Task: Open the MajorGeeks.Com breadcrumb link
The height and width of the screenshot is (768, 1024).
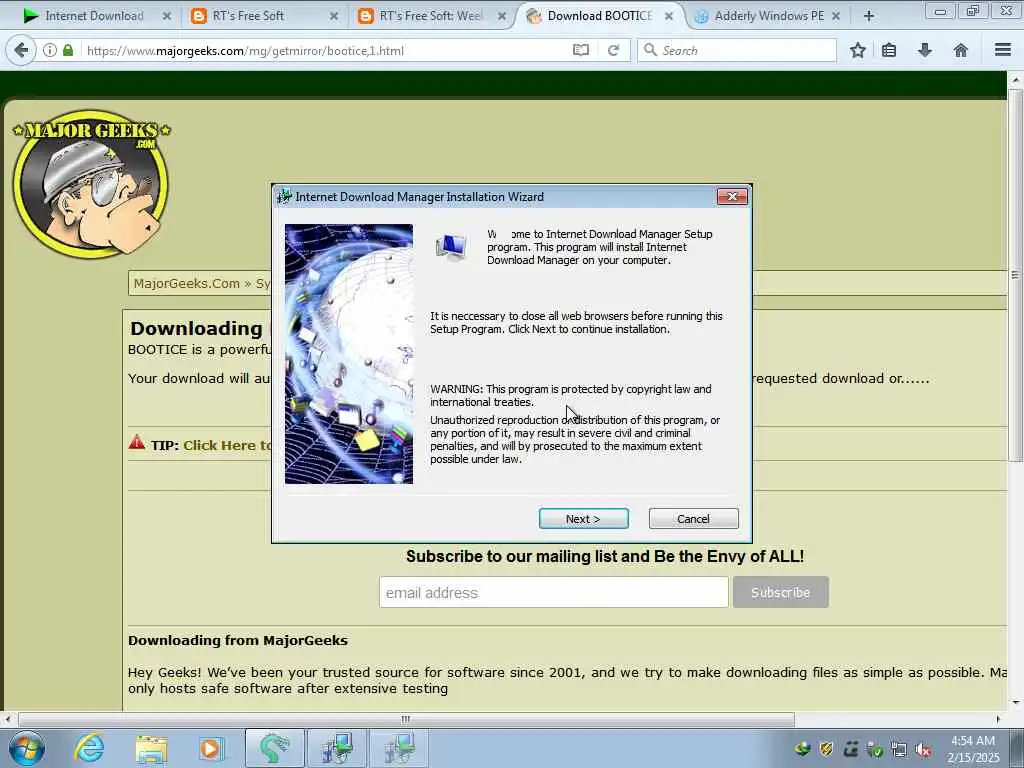Action: (187, 283)
